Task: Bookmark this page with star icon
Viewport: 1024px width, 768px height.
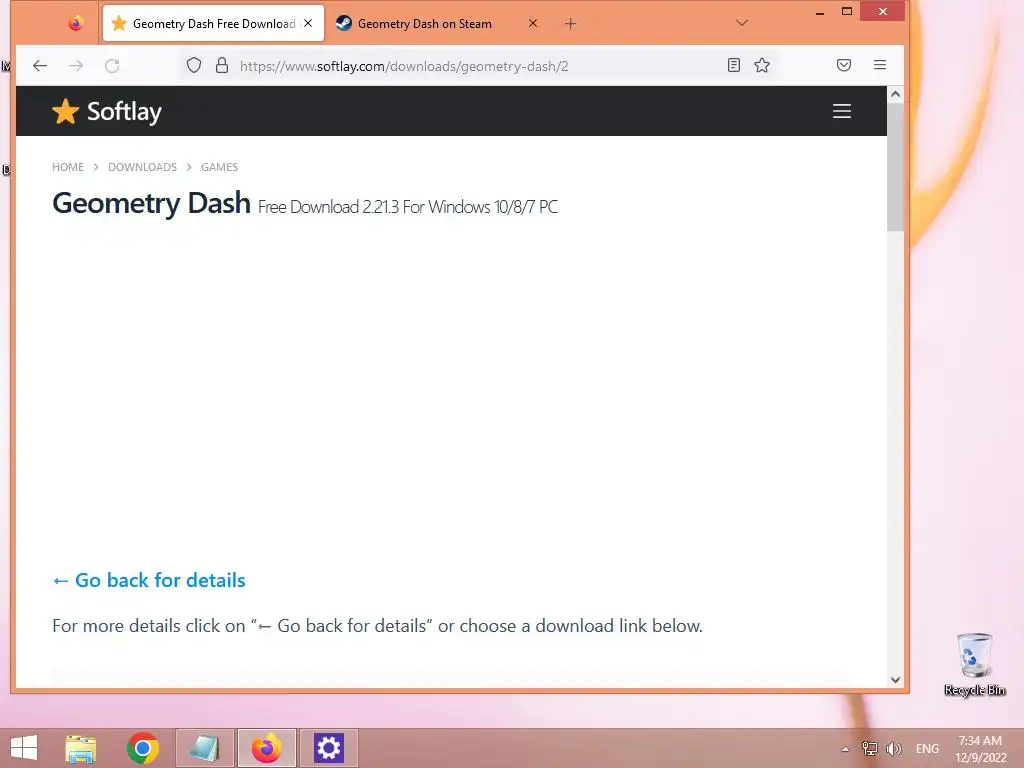Action: [762, 65]
